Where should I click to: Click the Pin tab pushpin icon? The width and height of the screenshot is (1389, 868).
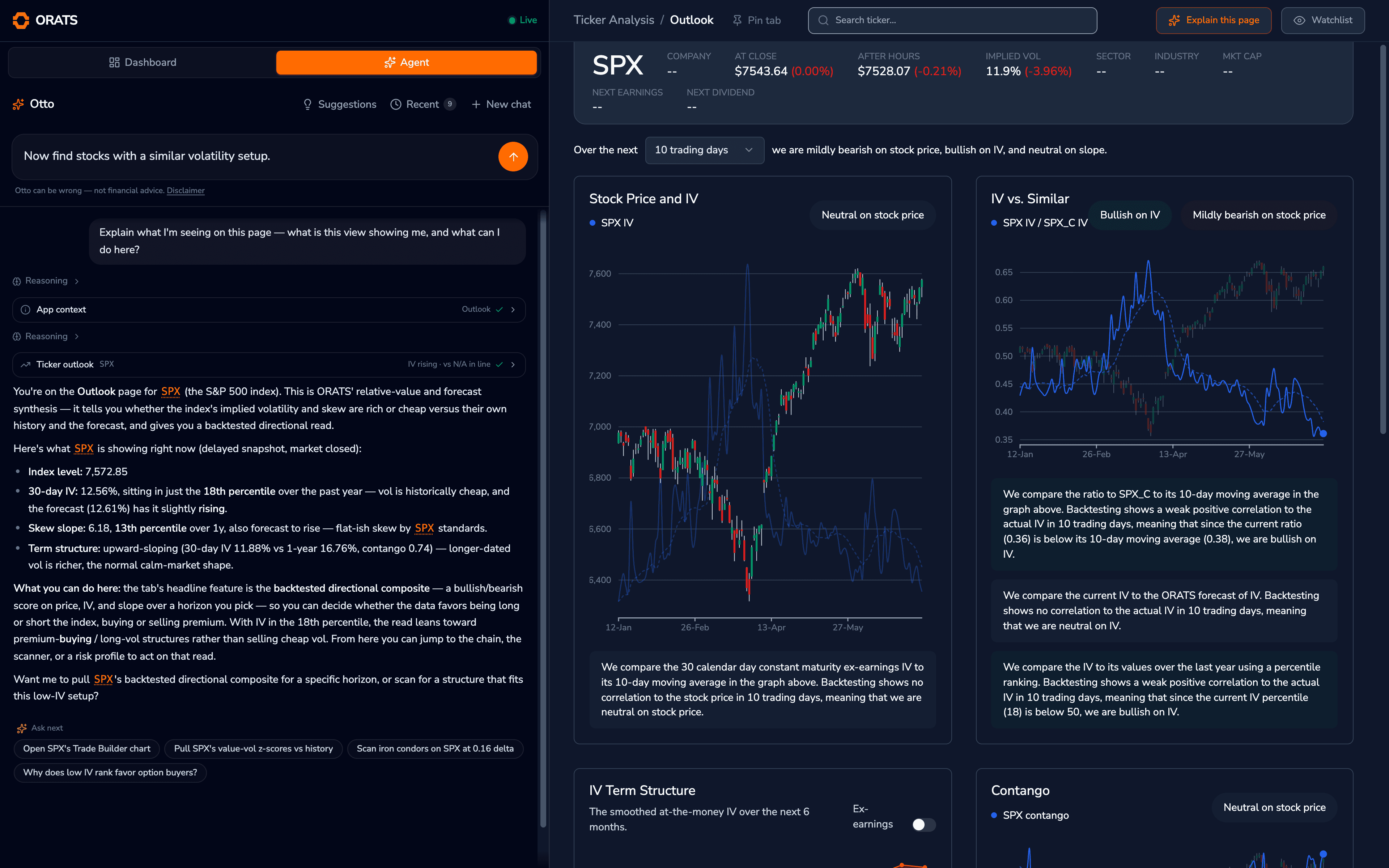pos(737,20)
